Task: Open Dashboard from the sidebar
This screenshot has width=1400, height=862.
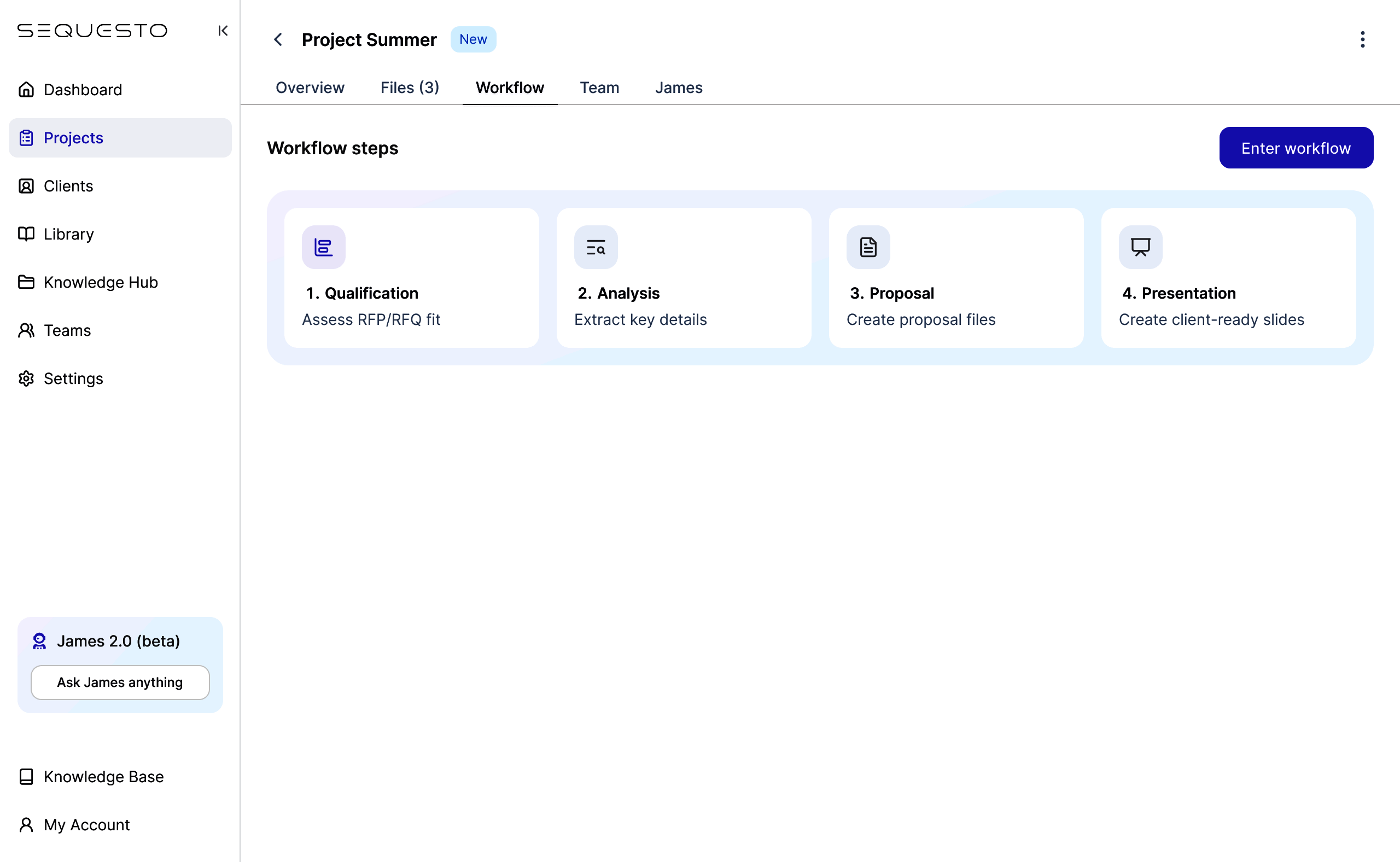Action: [83, 90]
